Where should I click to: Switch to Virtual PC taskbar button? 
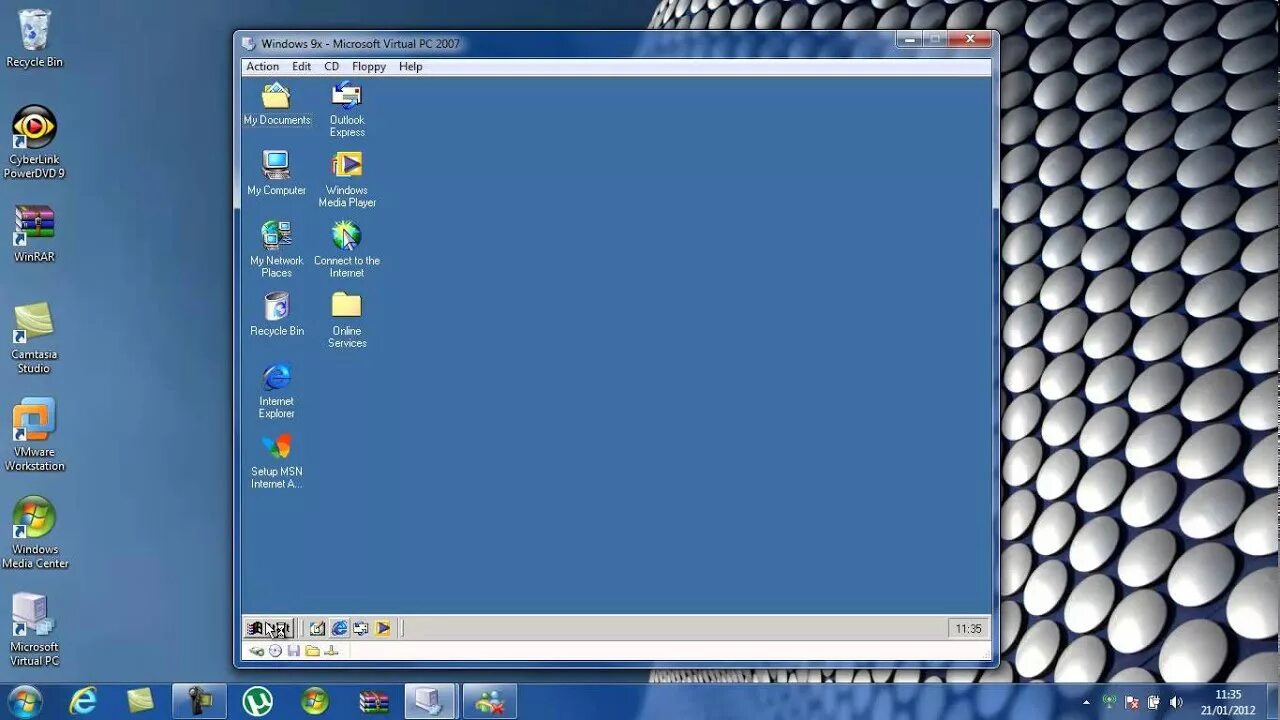[x=431, y=701]
